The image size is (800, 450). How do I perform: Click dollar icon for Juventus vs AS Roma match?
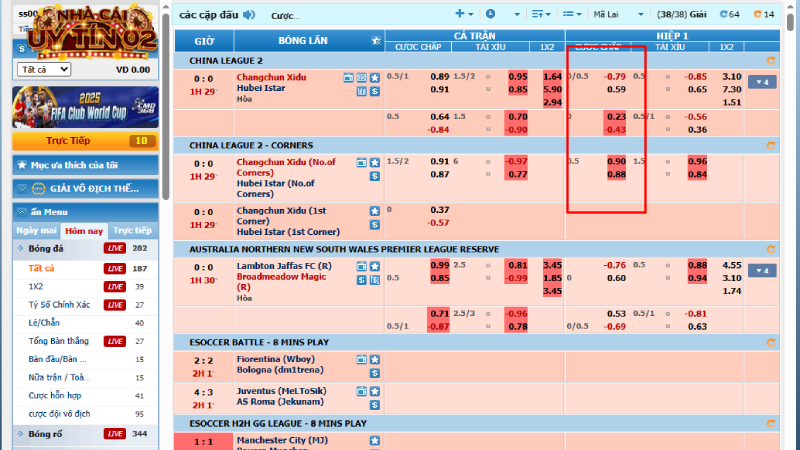[x=375, y=405]
